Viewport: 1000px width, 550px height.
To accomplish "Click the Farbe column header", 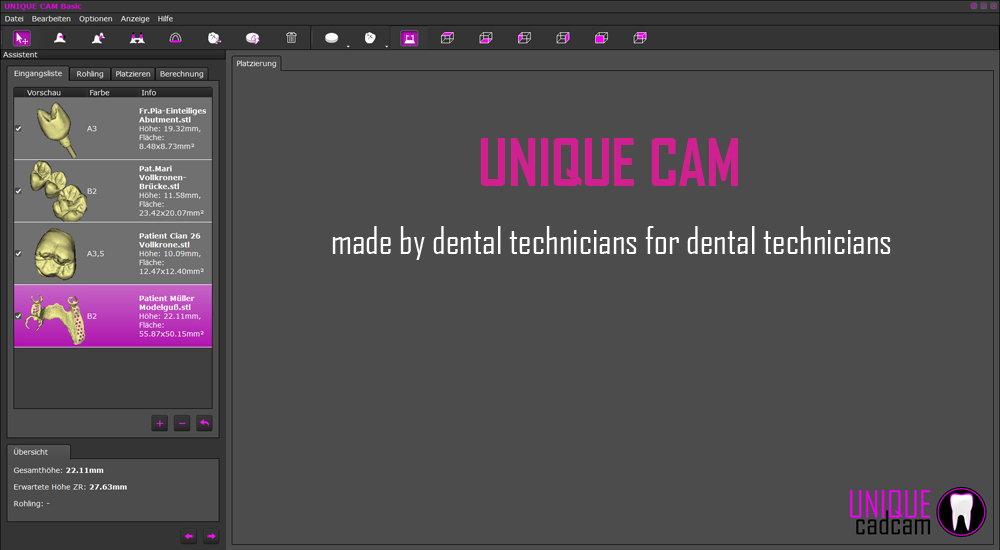I will (99, 93).
